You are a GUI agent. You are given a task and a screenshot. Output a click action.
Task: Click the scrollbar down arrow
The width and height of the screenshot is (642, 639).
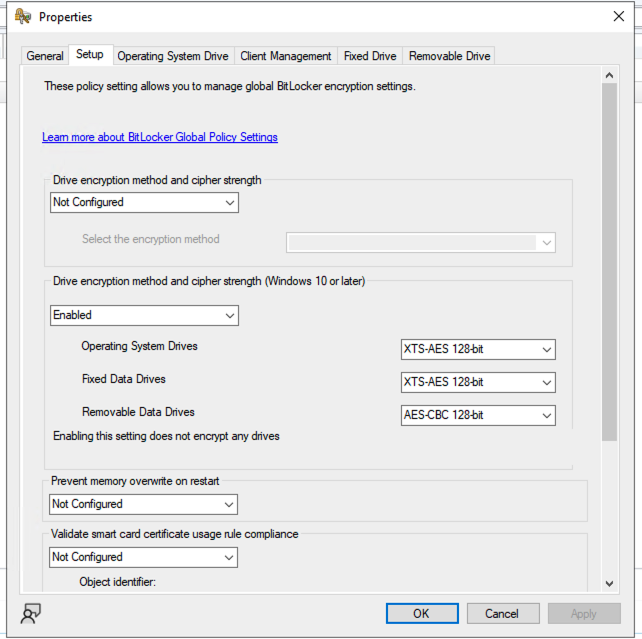pyautogui.click(x=609, y=584)
